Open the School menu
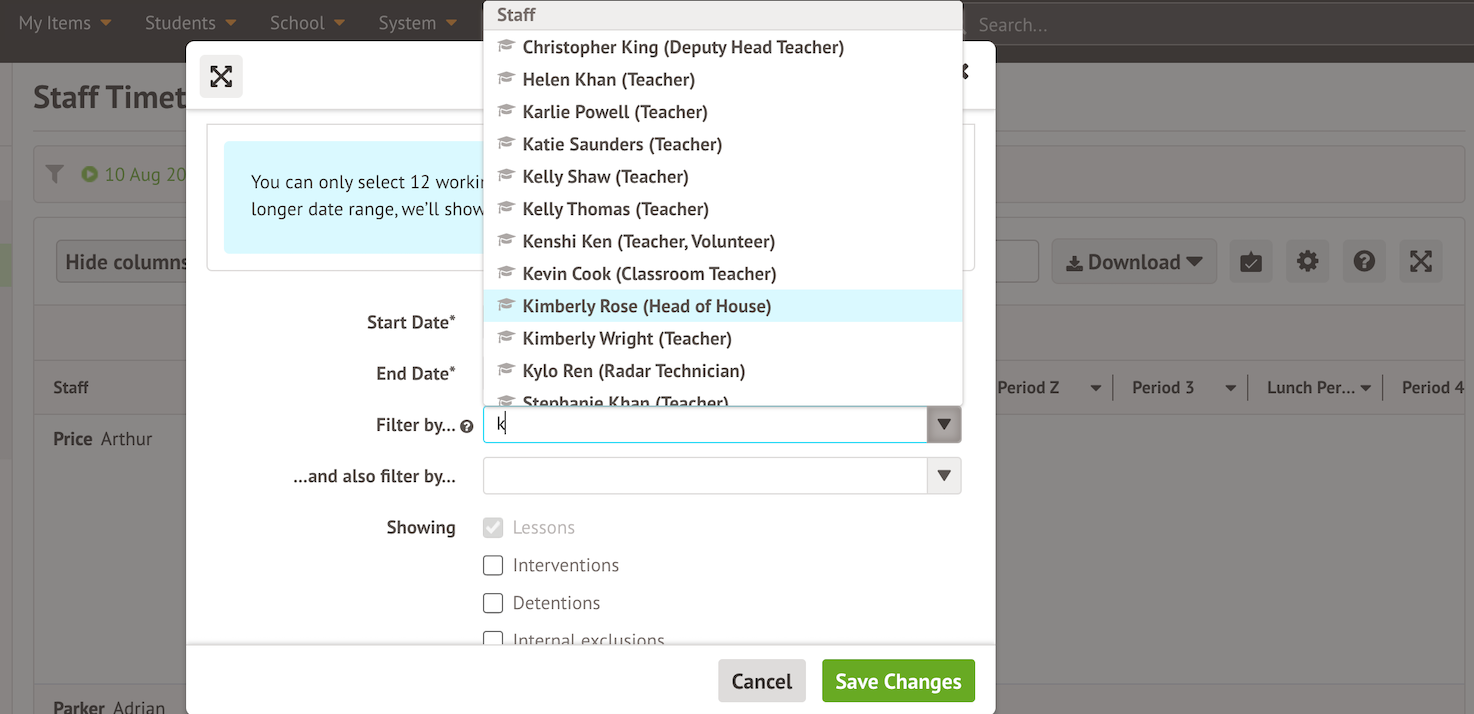The height and width of the screenshot is (714, 1474). pyautogui.click(x=307, y=23)
